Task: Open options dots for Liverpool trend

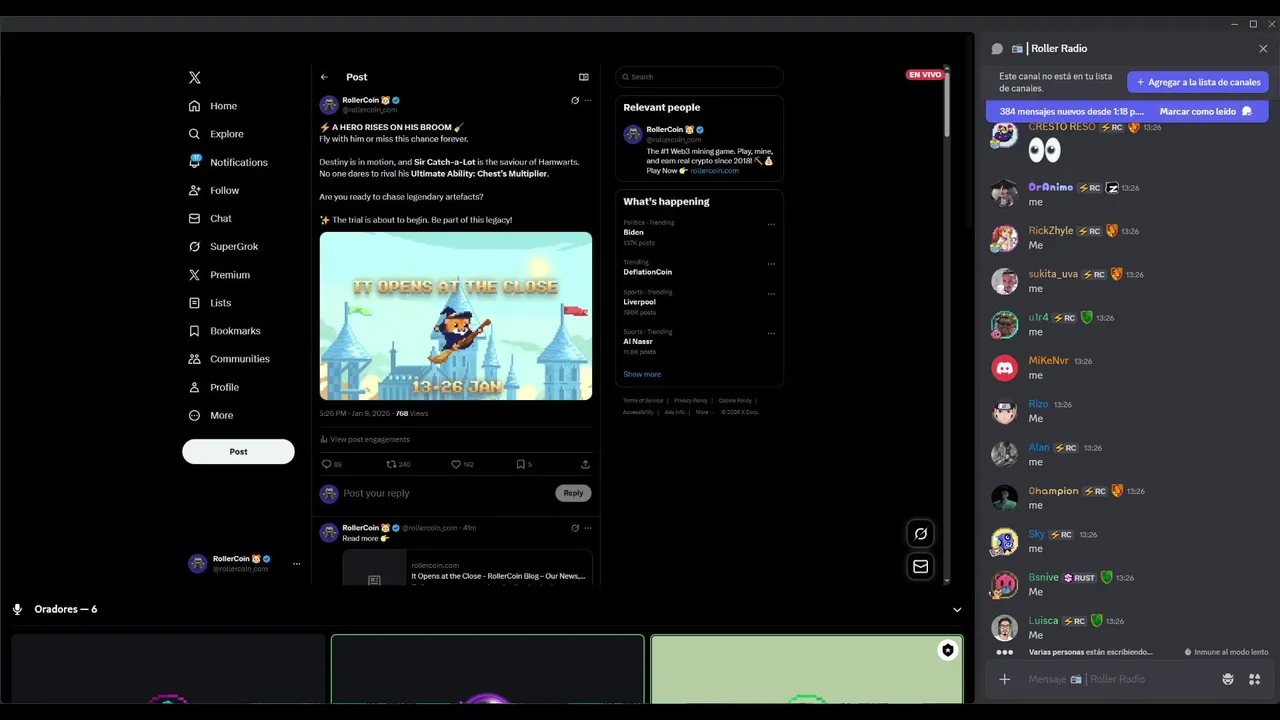Action: 771,294
